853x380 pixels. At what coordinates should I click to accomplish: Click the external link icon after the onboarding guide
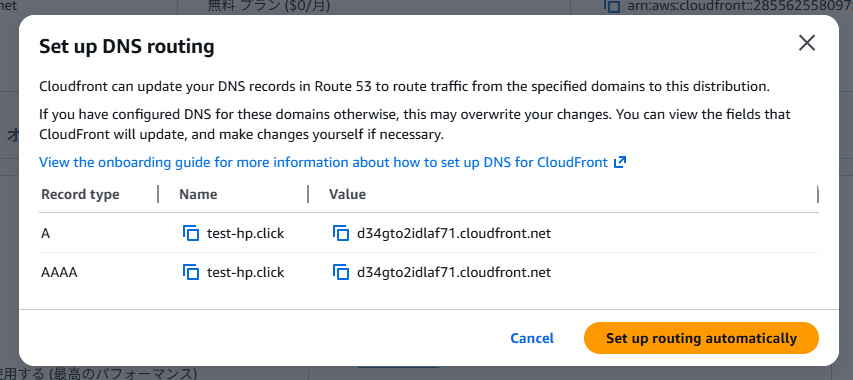coord(620,162)
